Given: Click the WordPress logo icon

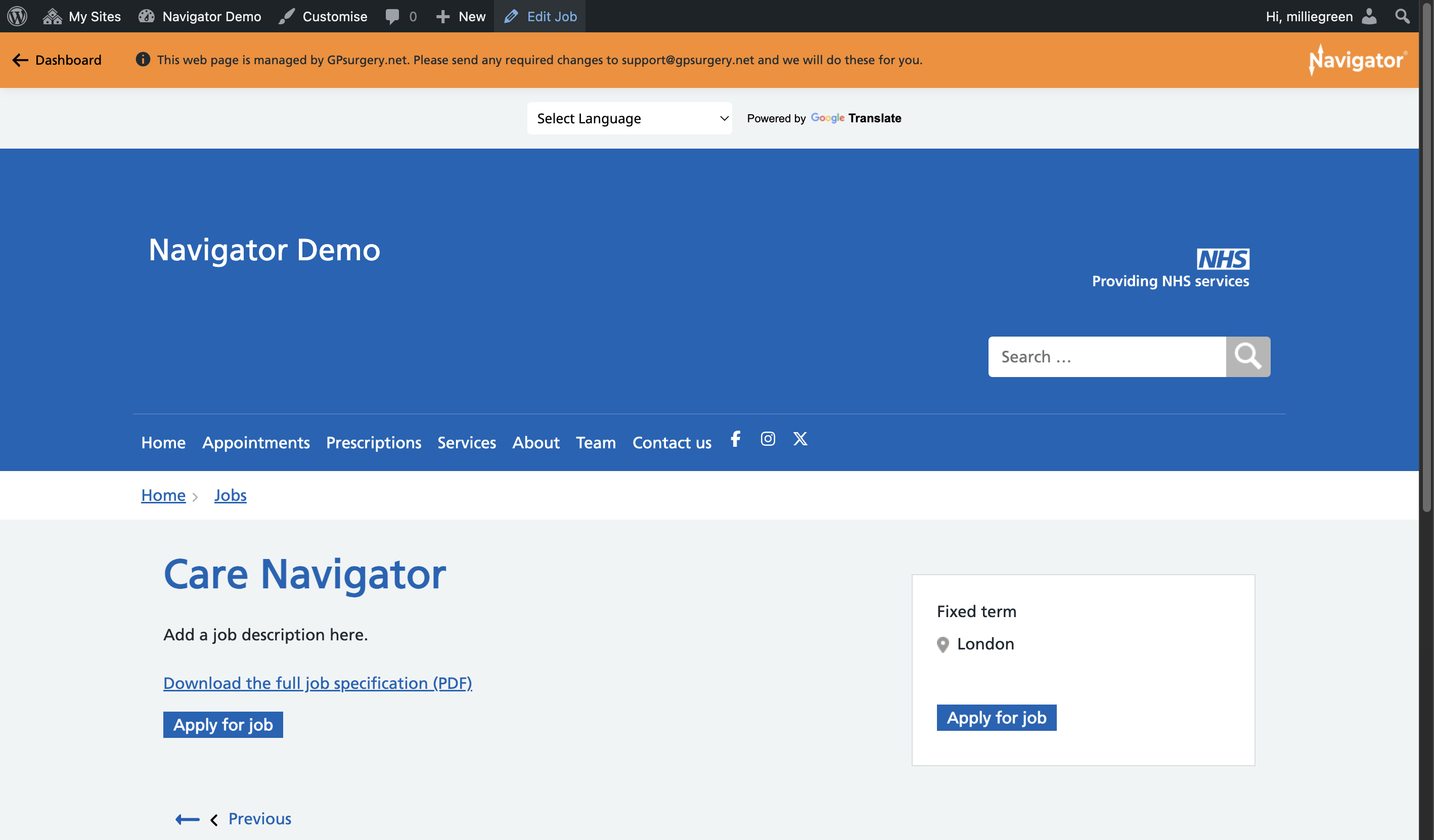Looking at the screenshot, I should click(x=17, y=16).
